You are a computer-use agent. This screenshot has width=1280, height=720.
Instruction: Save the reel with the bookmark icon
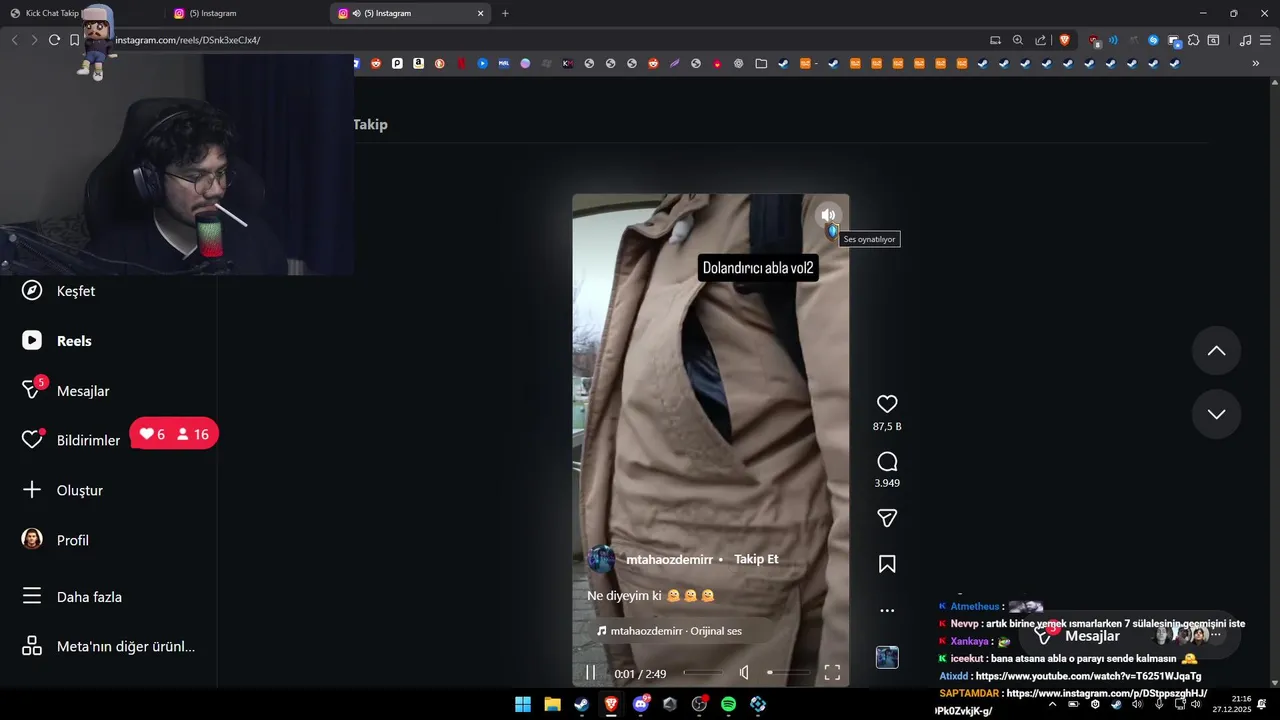(887, 564)
